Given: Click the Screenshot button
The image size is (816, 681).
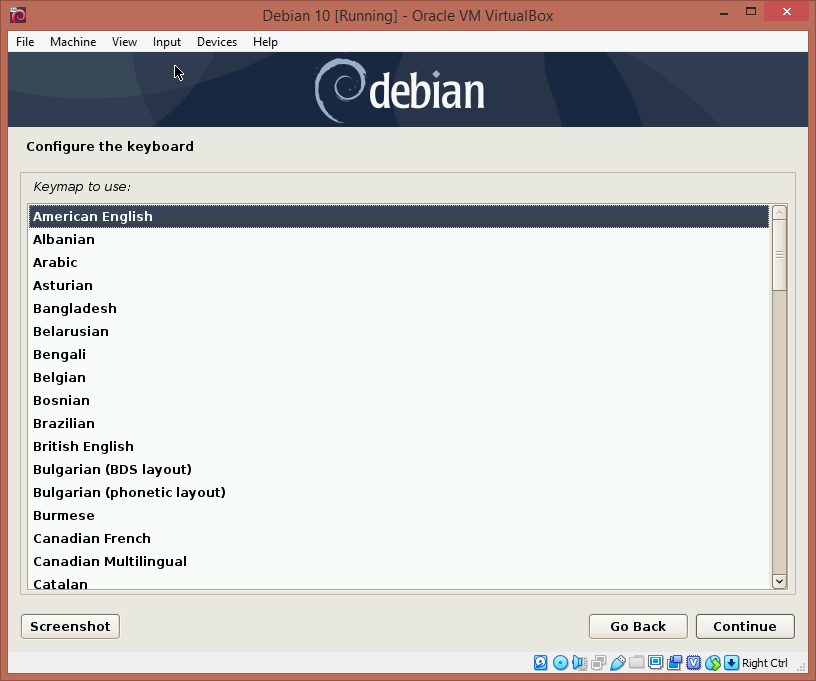Looking at the screenshot, I should tap(70, 626).
